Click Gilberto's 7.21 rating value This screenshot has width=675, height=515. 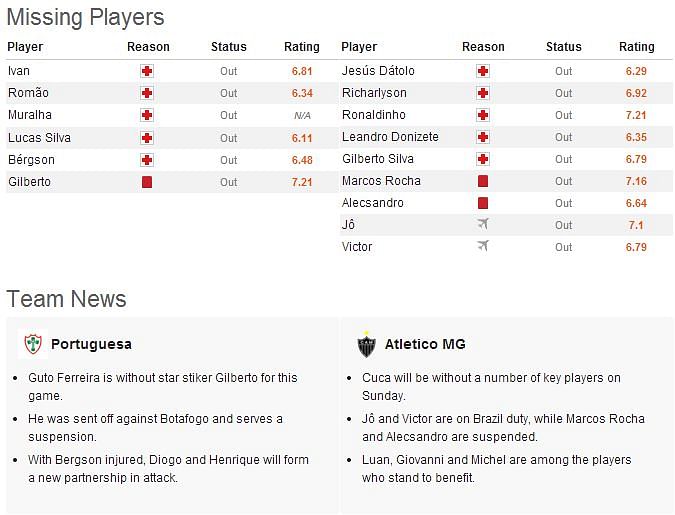point(302,182)
